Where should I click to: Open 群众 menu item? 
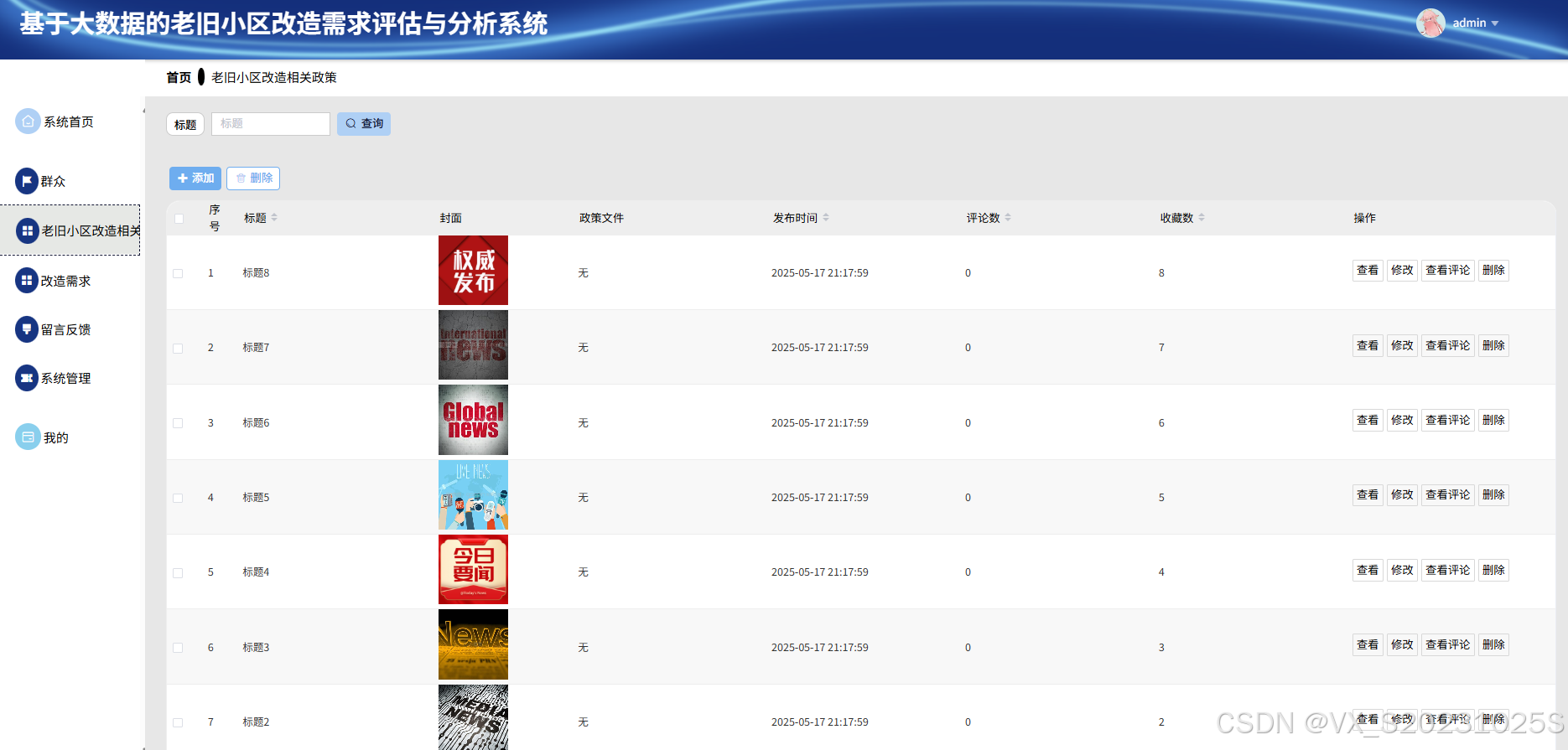pos(71,181)
